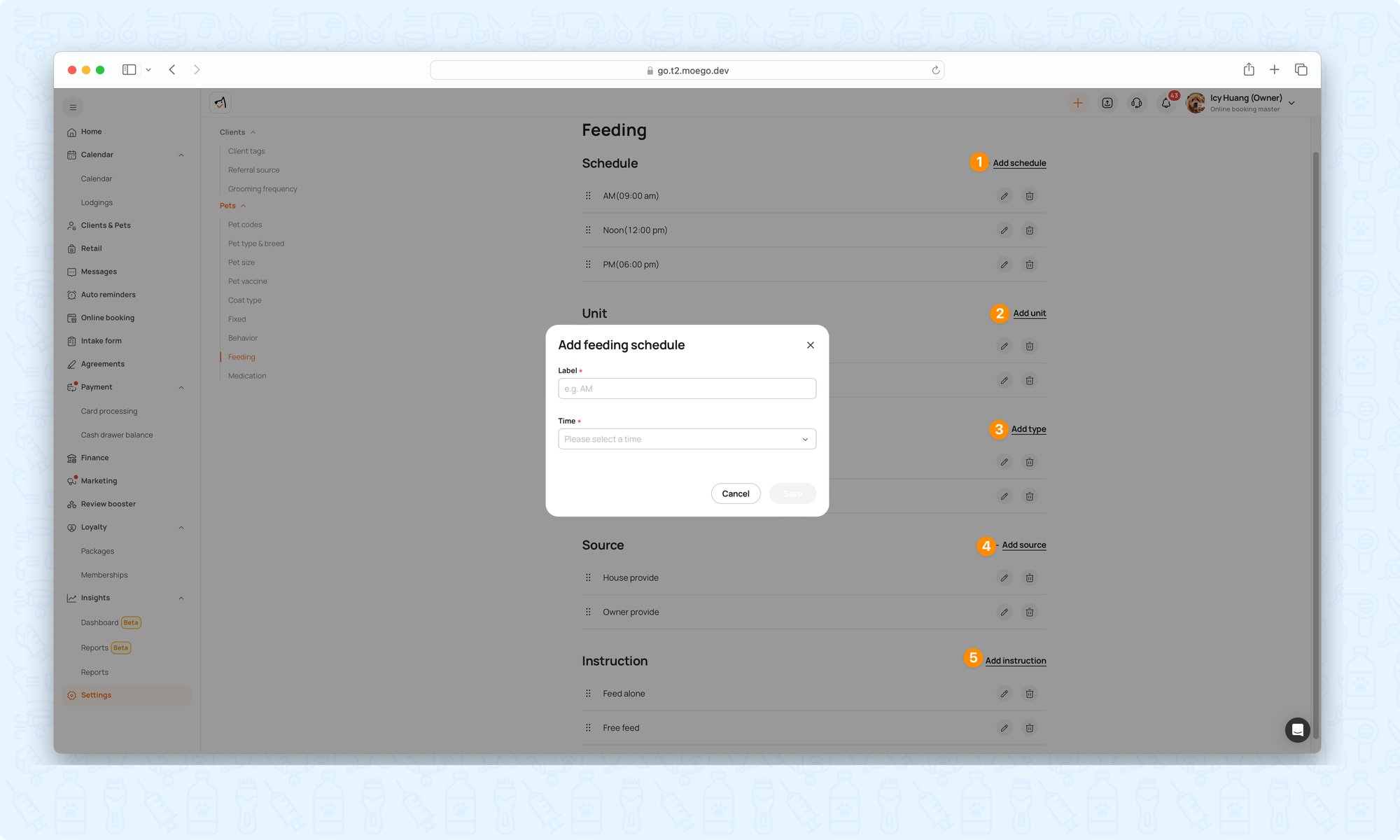Screen dimensions: 1400x840
Task: Click the Add instruction link
Action: pos(1015,661)
